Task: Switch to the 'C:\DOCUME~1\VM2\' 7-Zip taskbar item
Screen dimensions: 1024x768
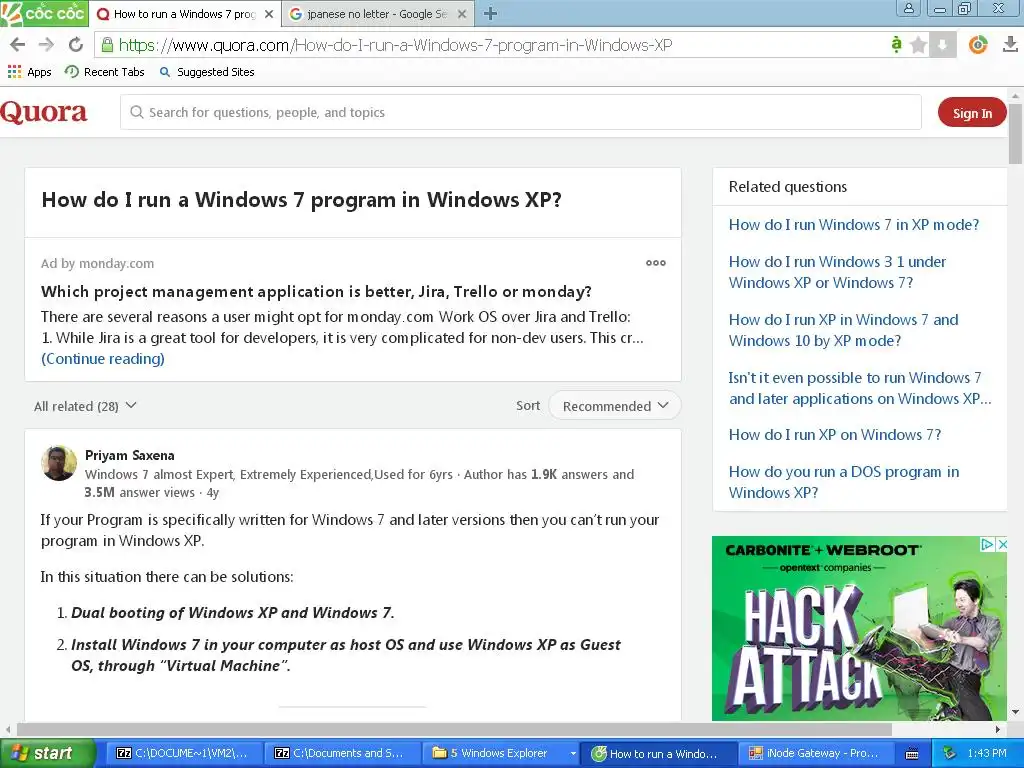Action: 182,753
